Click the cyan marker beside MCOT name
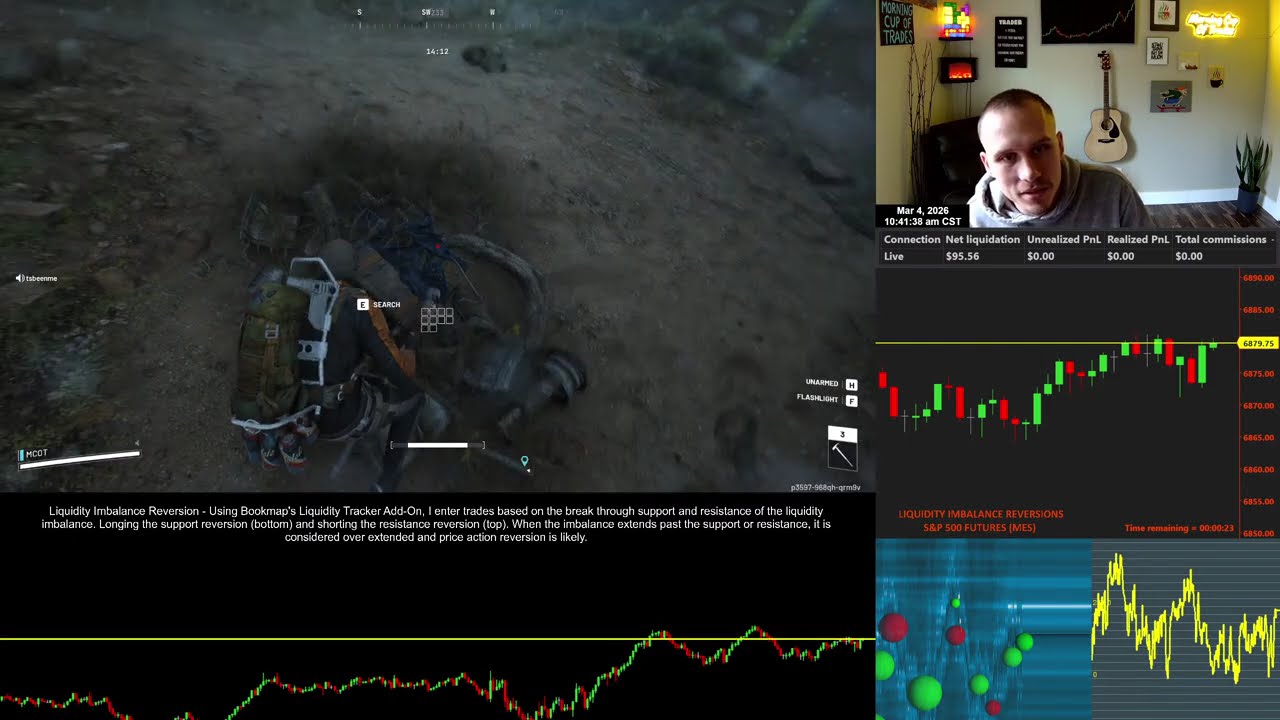1280x720 pixels. [21, 455]
